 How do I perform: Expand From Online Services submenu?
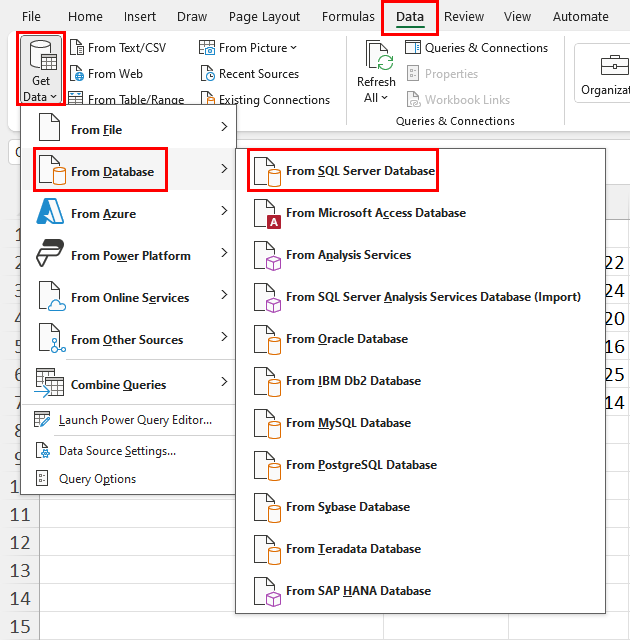click(129, 296)
